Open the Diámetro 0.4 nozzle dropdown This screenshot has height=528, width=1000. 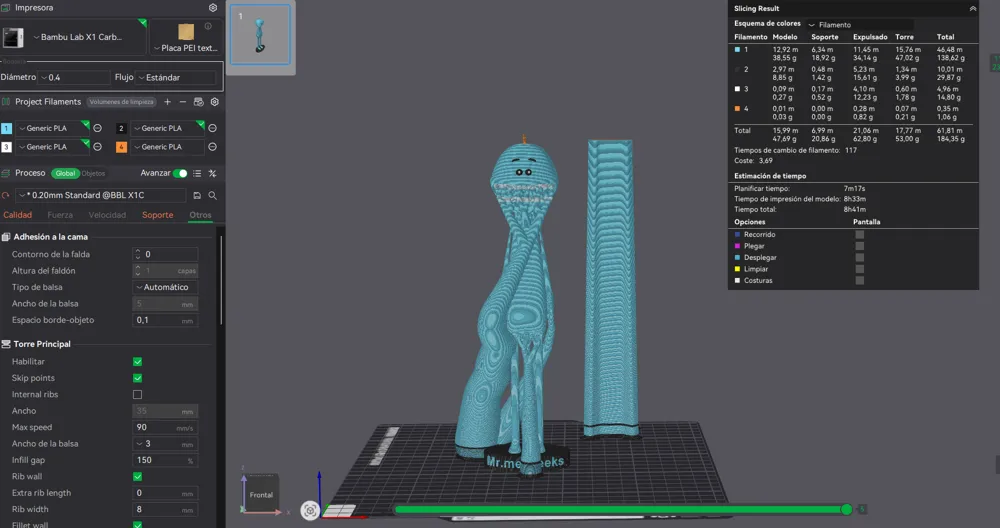coord(74,77)
